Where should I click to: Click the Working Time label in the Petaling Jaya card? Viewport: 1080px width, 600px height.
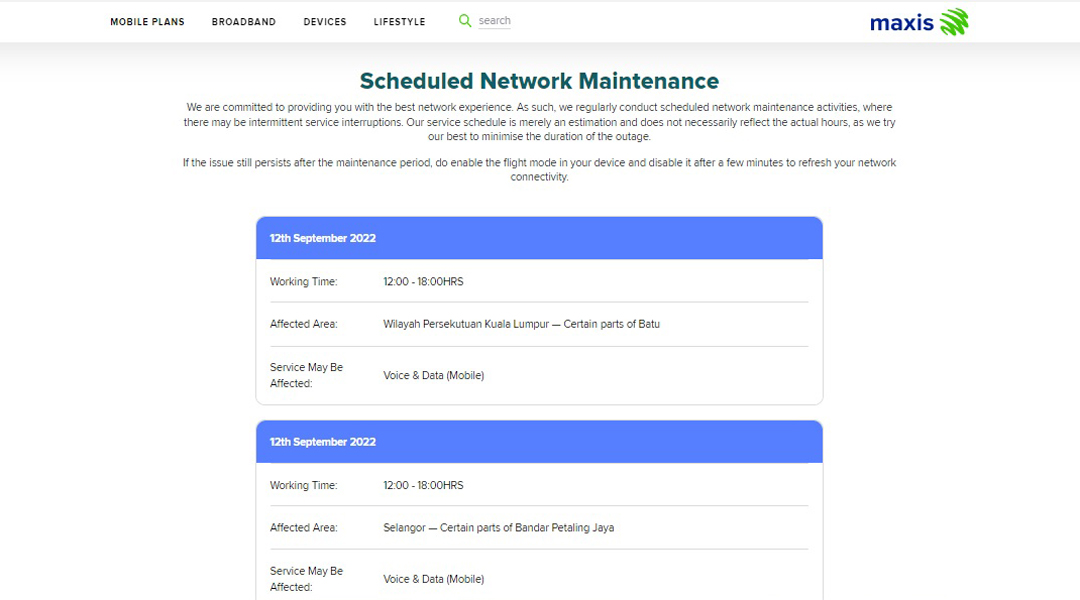click(x=304, y=486)
